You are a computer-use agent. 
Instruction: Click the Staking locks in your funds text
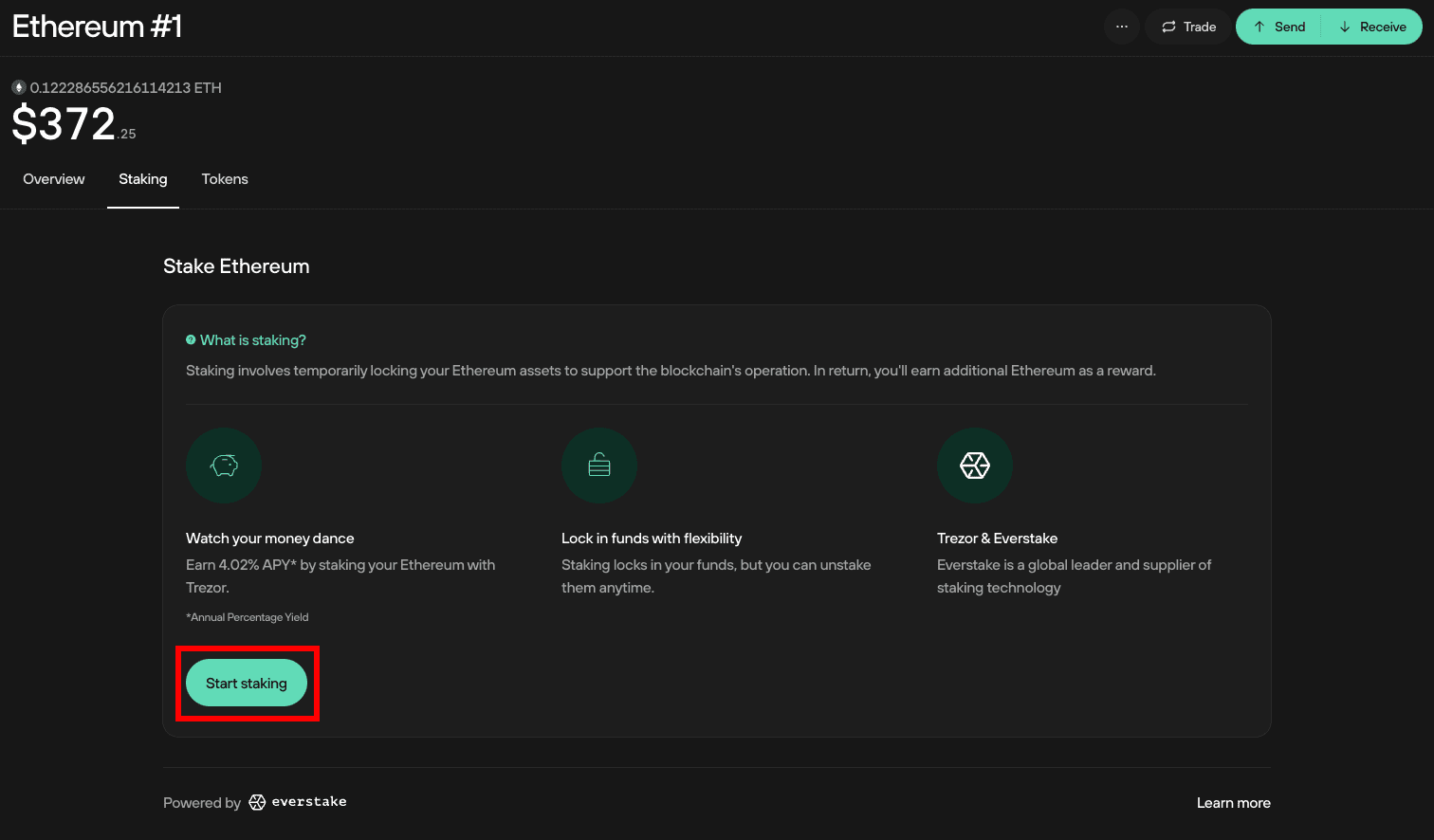pos(716,576)
